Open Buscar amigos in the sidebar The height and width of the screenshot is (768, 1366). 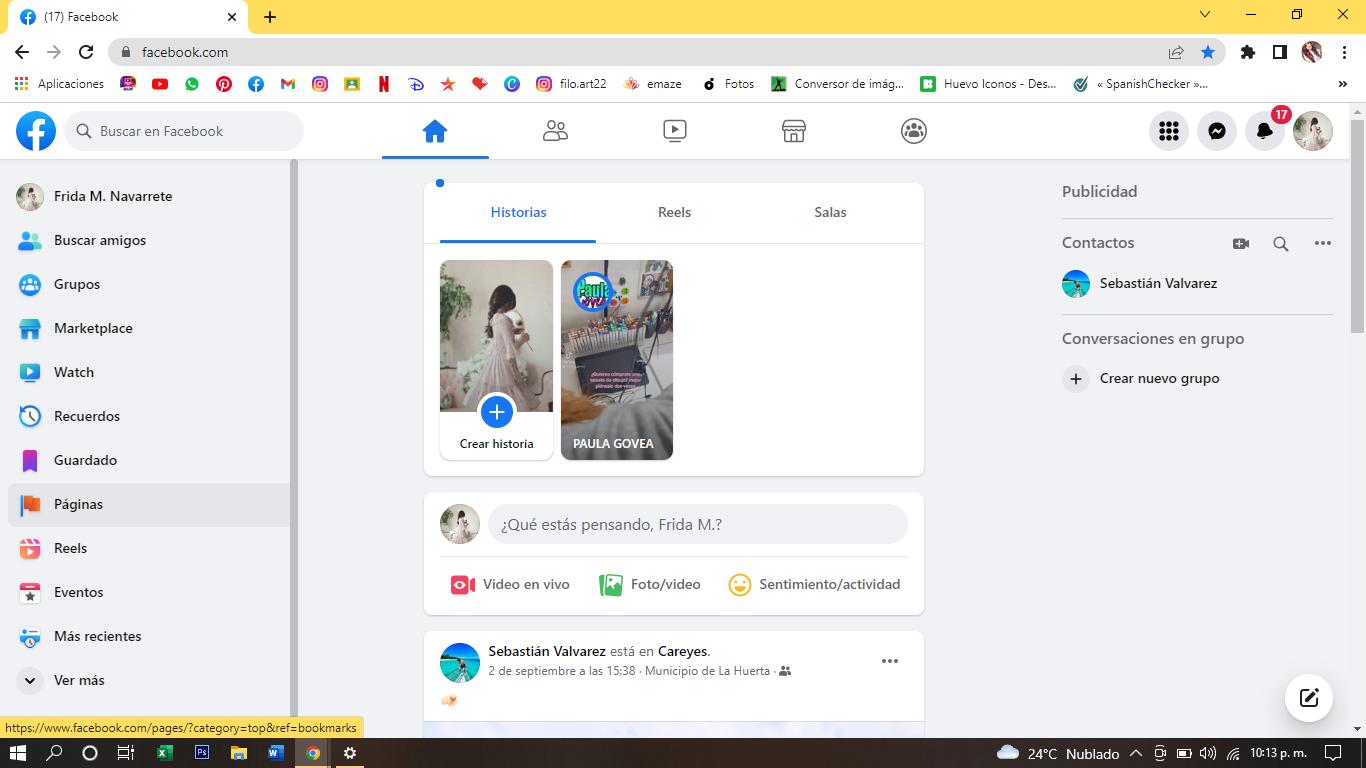click(x=148, y=240)
